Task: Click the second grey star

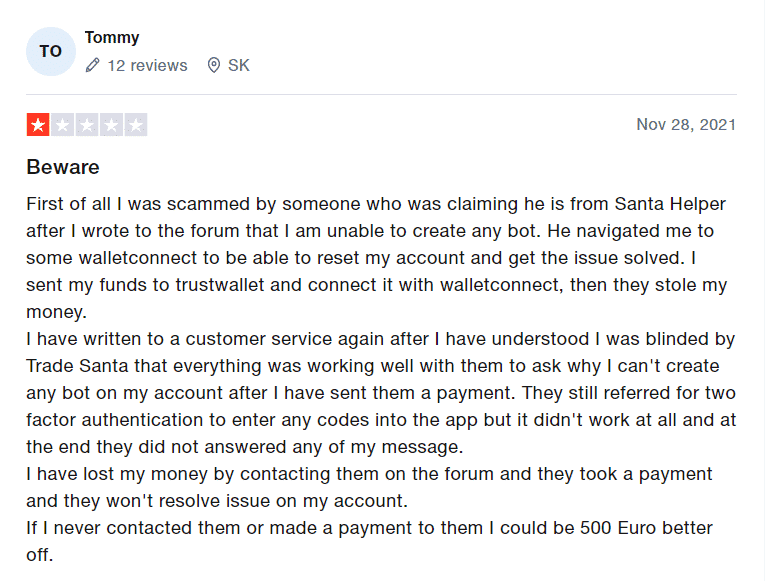Action: coord(62,125)
